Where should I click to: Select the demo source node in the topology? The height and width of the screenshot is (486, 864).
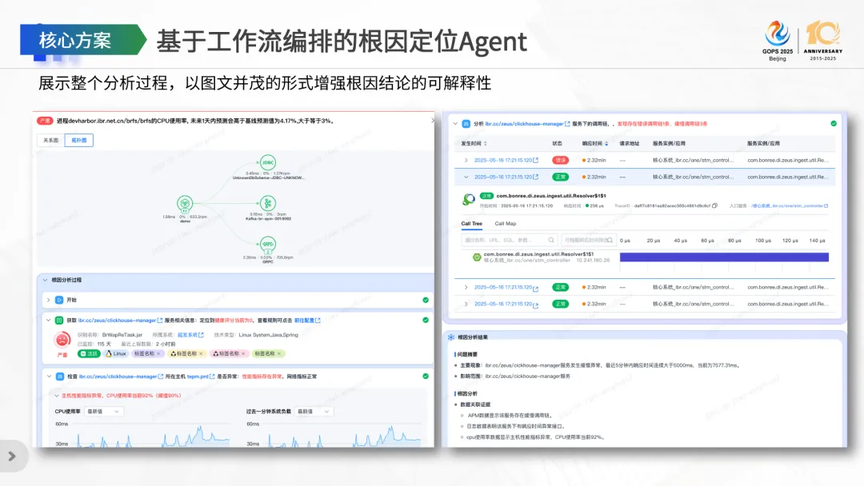(185, 203)
